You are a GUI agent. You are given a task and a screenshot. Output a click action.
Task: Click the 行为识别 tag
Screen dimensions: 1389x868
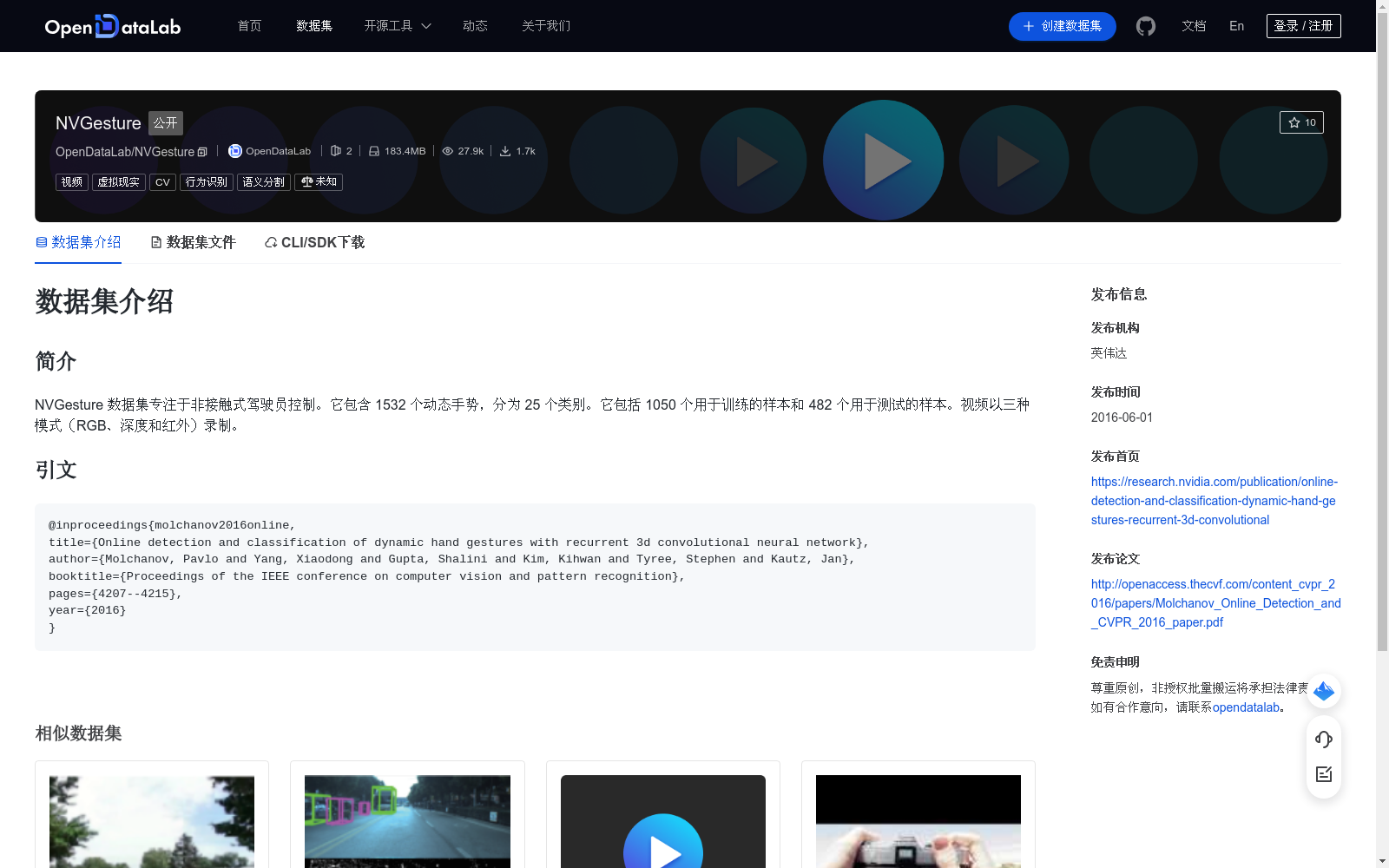(207, 182)
